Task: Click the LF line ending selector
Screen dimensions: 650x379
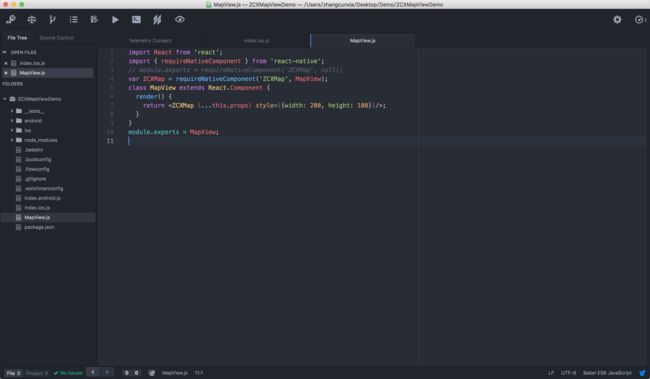Action: (551, 373)
